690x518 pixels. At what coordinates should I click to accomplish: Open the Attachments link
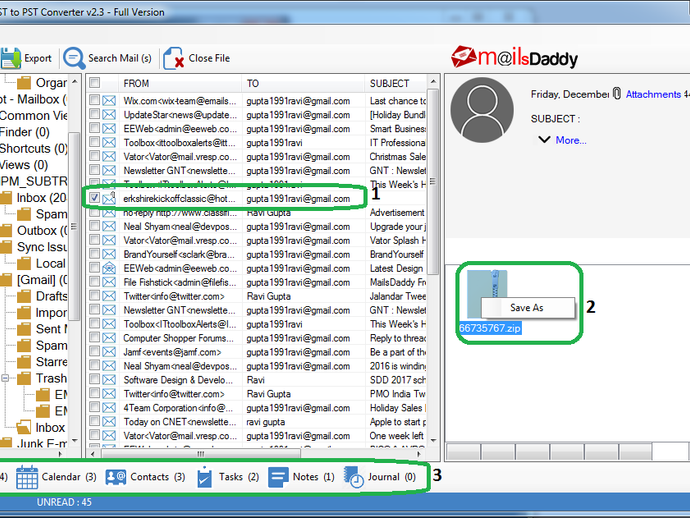tap(653, 94)
